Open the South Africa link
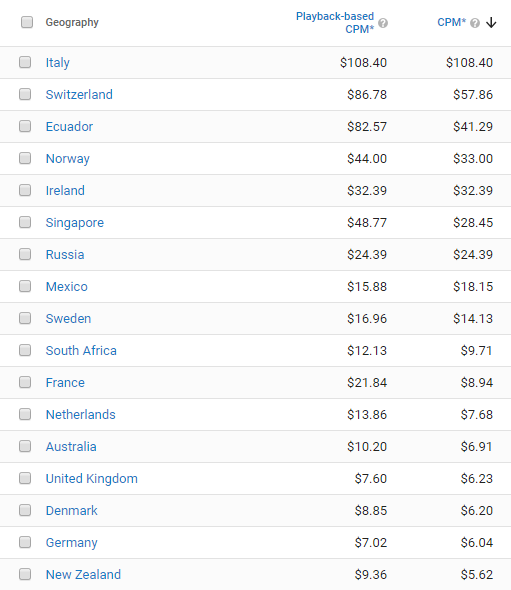 pyautogui.click(x=81, y=351)
